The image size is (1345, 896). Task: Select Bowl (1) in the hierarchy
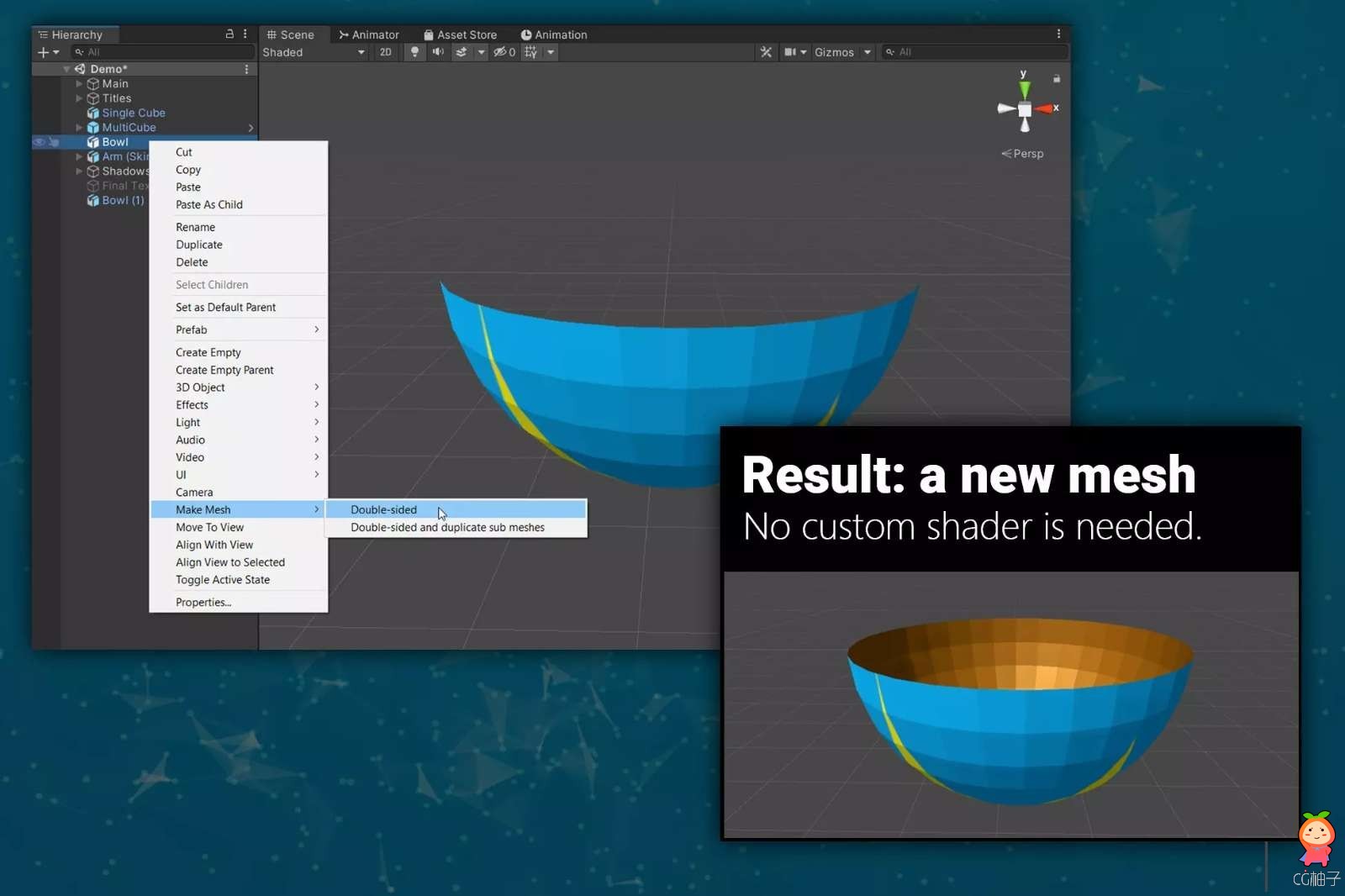pyautogui.click(x=123, y=200)
